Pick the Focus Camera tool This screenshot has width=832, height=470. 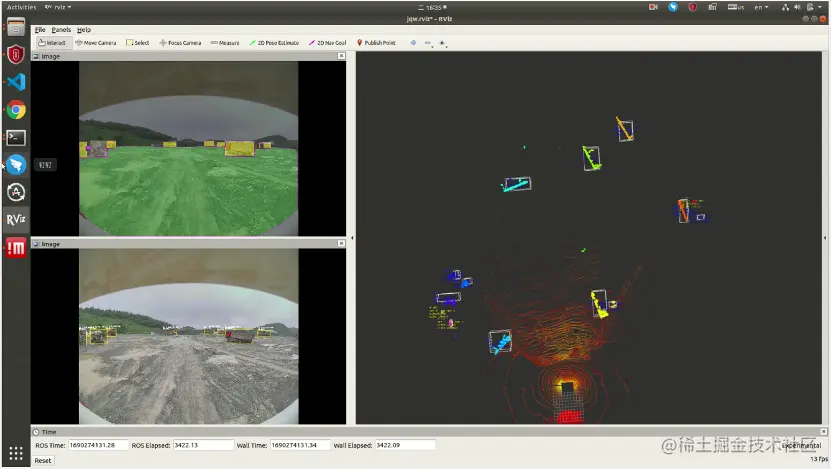(180, 43)
